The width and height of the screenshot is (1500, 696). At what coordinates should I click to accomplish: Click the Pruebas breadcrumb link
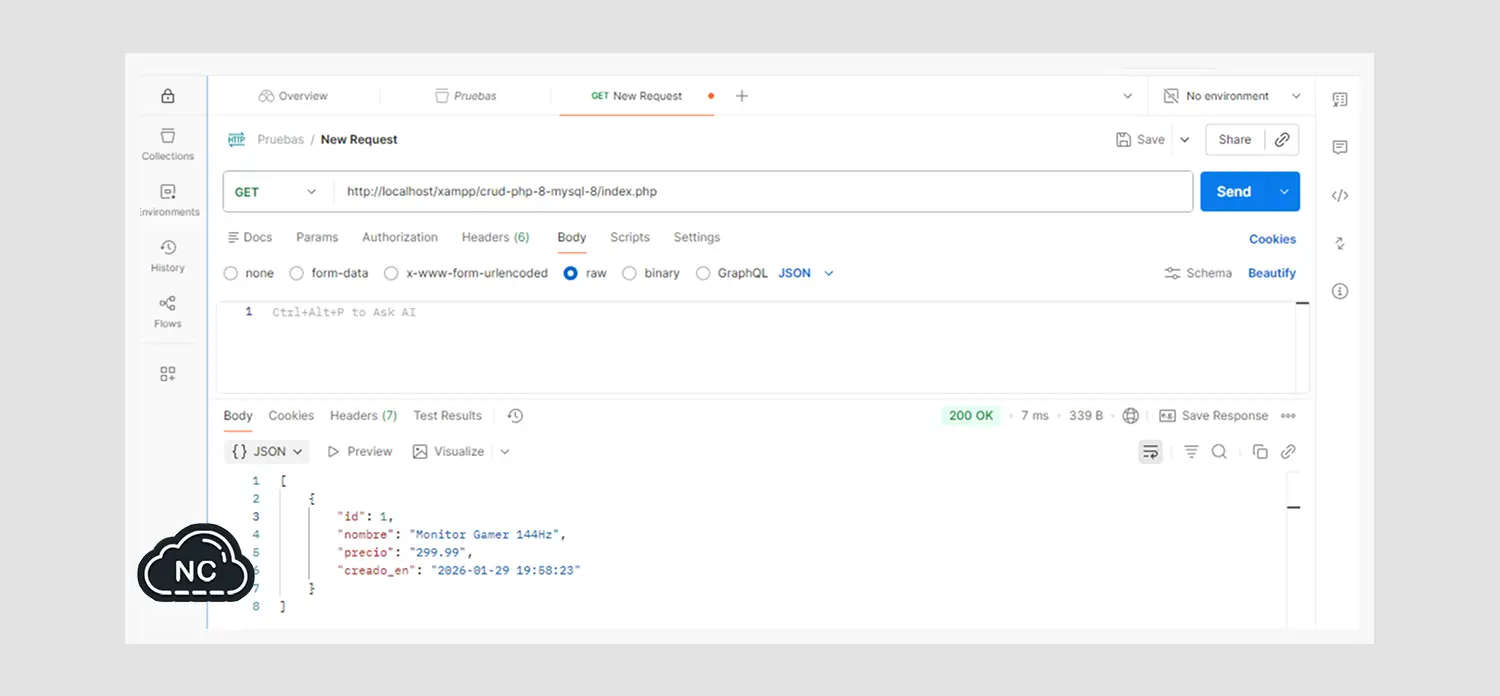coord(281,140)
